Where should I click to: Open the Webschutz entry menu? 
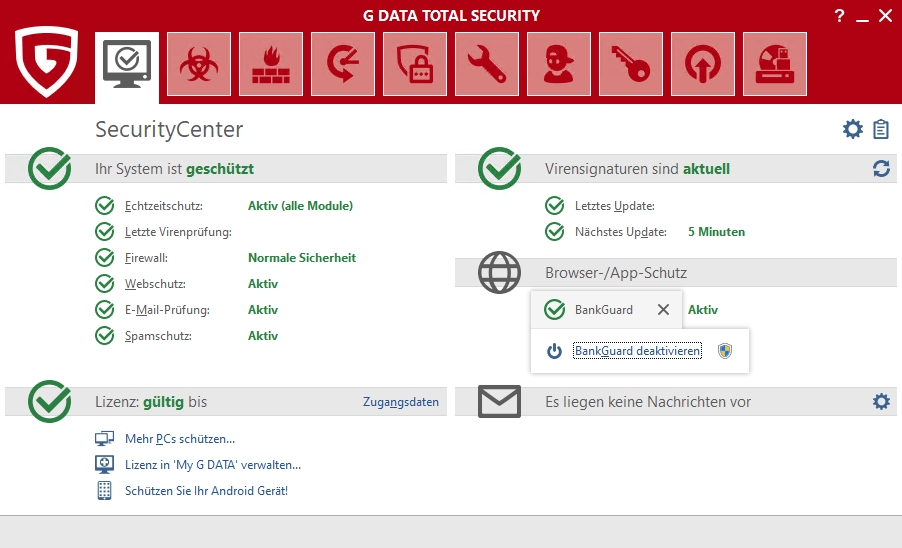[x=155, y=283]
